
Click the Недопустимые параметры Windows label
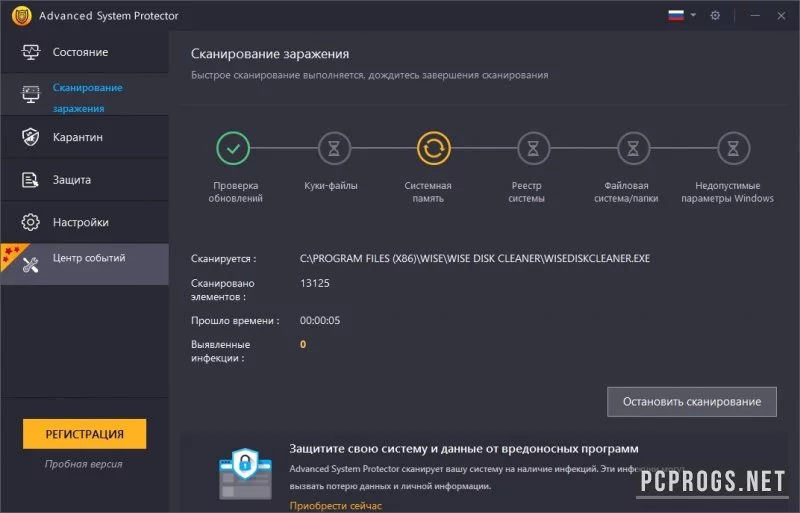tap(728, 192)
